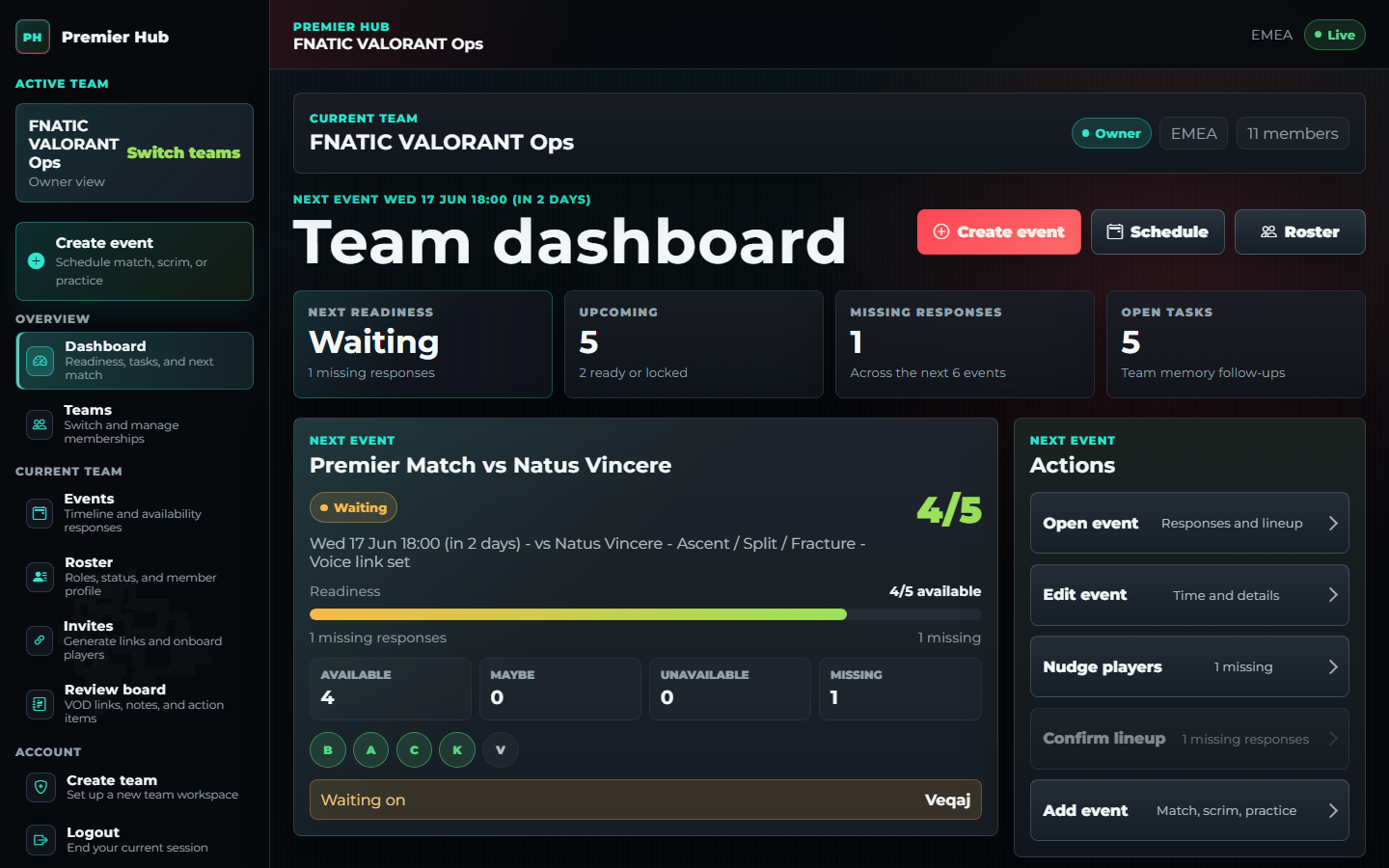Click the Edit event action
The height and width of the screenshot is (868, 1389).
1189,595
